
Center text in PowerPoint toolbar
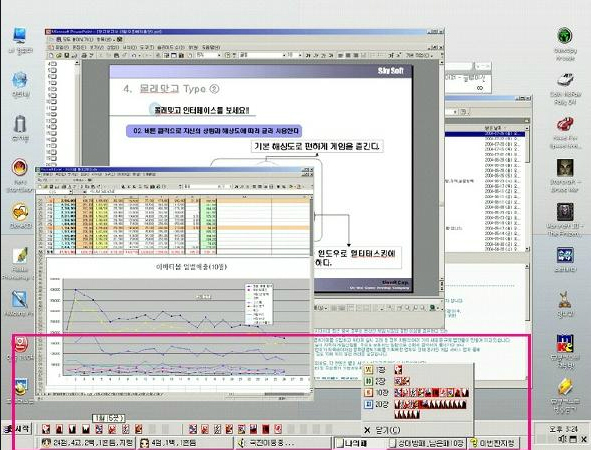(x=349, y=55)
